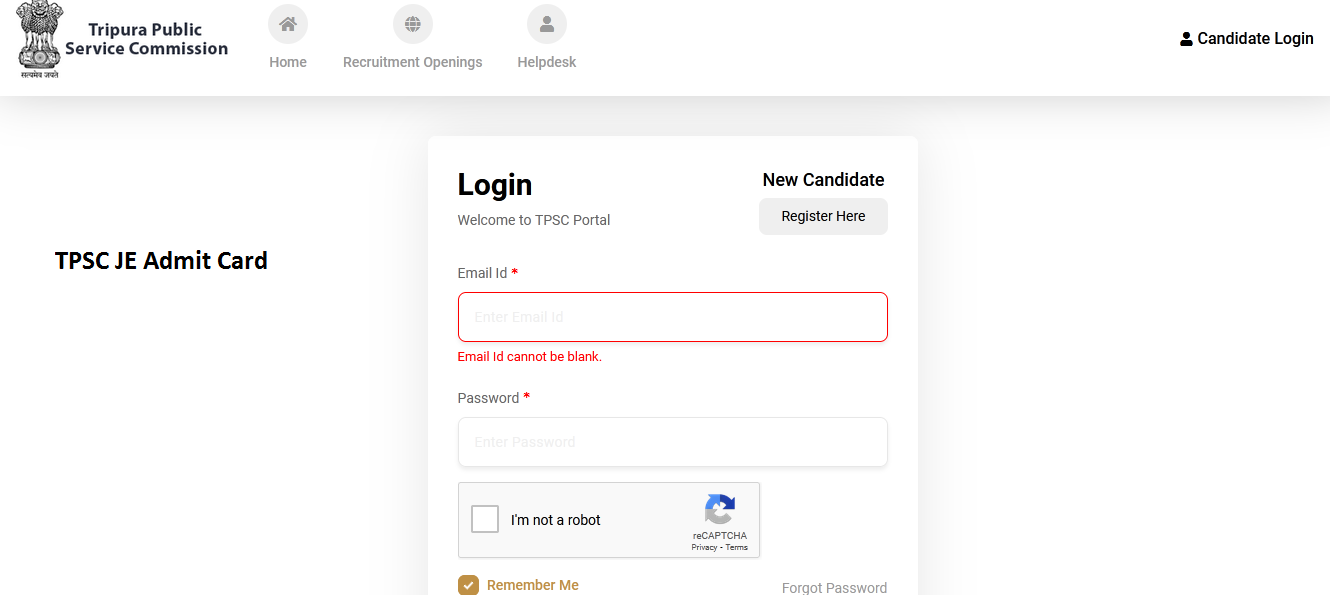
Task: Uncheck the Remember Me checkbox
Action: 468,584
